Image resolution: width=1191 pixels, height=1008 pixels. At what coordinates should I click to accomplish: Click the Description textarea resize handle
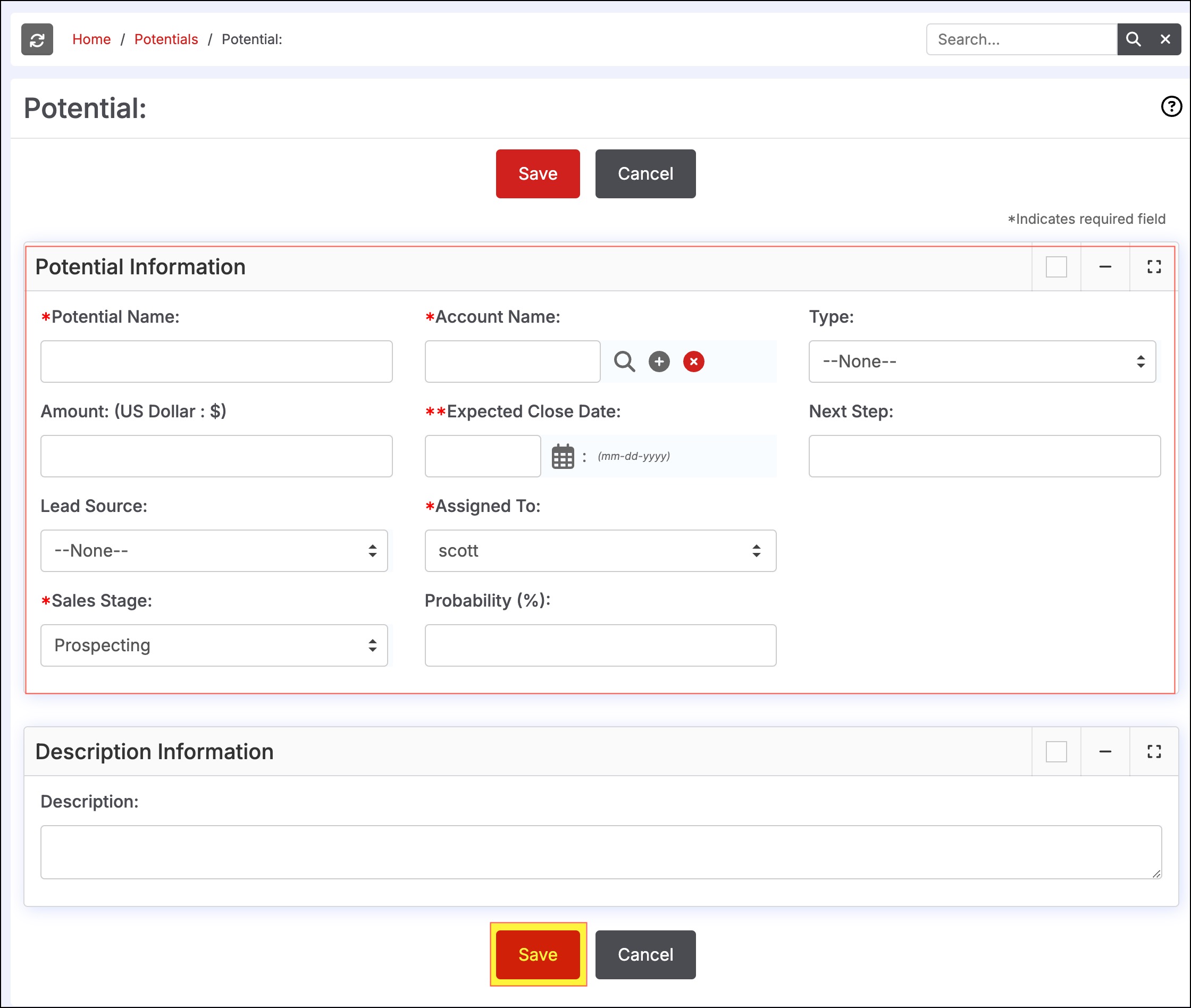pyautogui.click(x=1156, y=873)
